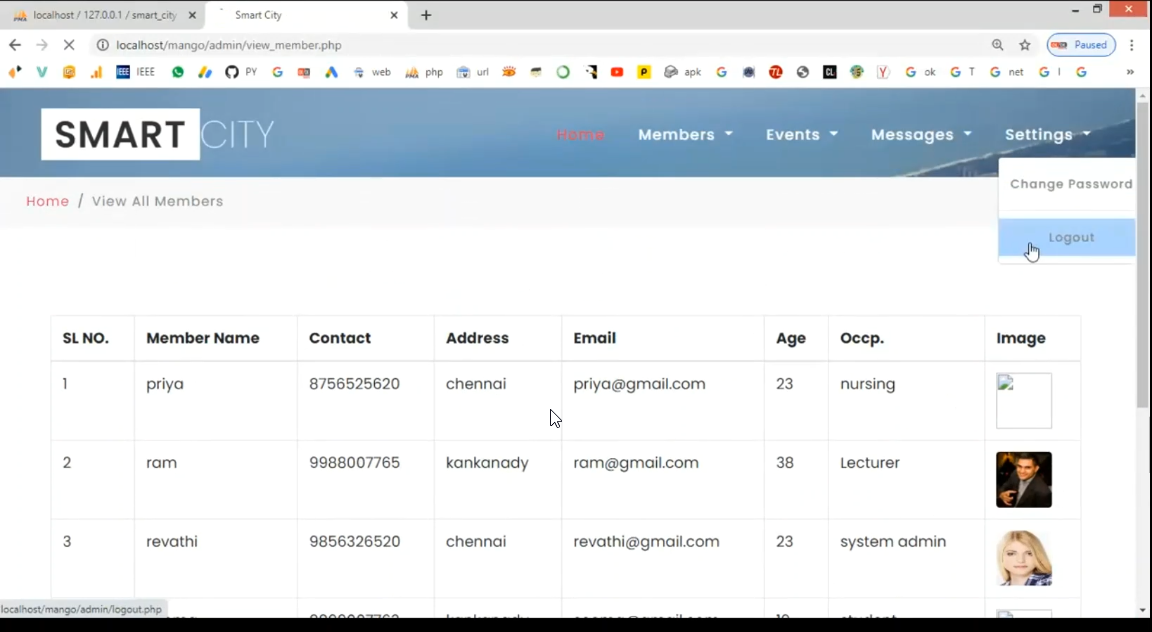Screen dimensions: 1152x632
Task: Open the Google AdSense bookmark icon
Action: coord(205,72)
